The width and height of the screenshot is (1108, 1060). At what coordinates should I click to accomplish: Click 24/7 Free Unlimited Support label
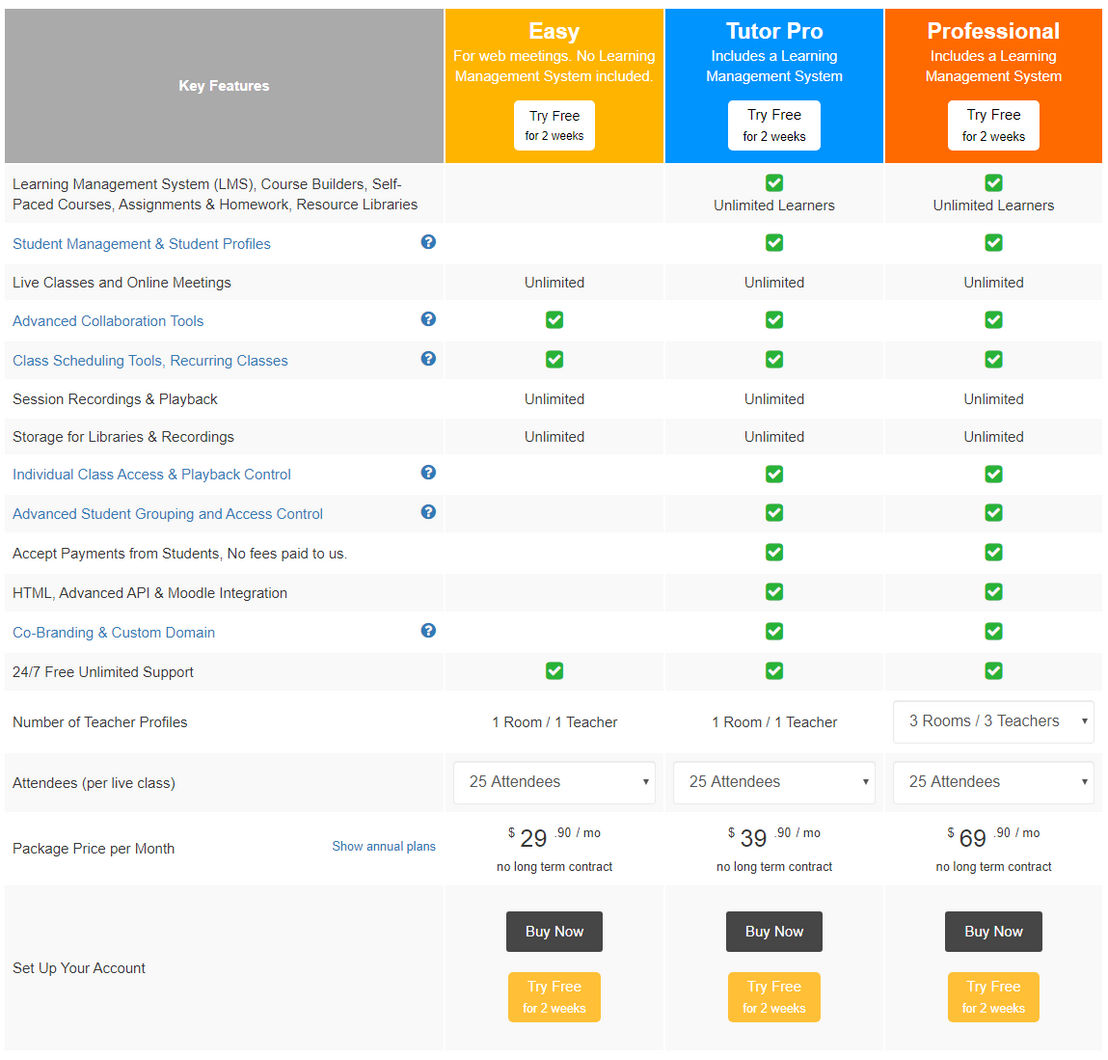[103, 672]
